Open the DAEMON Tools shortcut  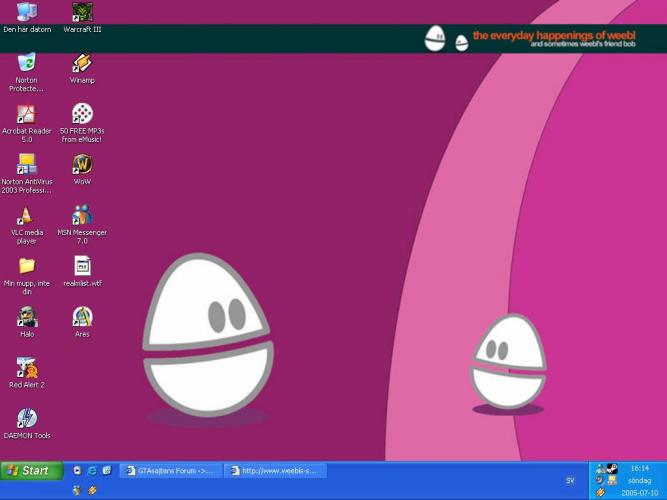27,418
